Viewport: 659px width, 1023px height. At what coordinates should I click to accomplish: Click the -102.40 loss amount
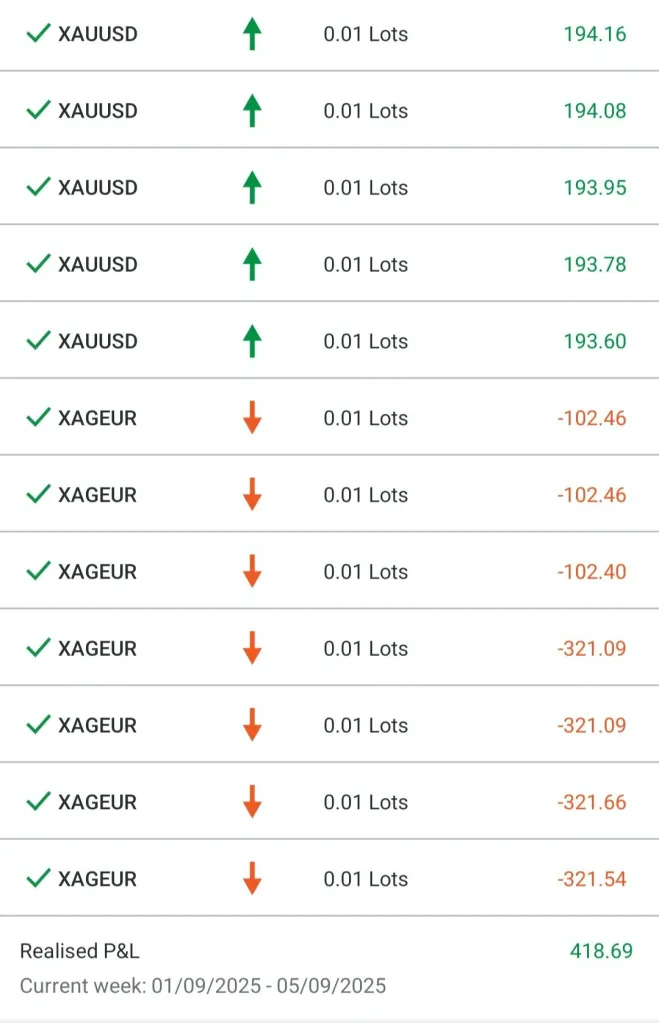[x=591, y=572]
